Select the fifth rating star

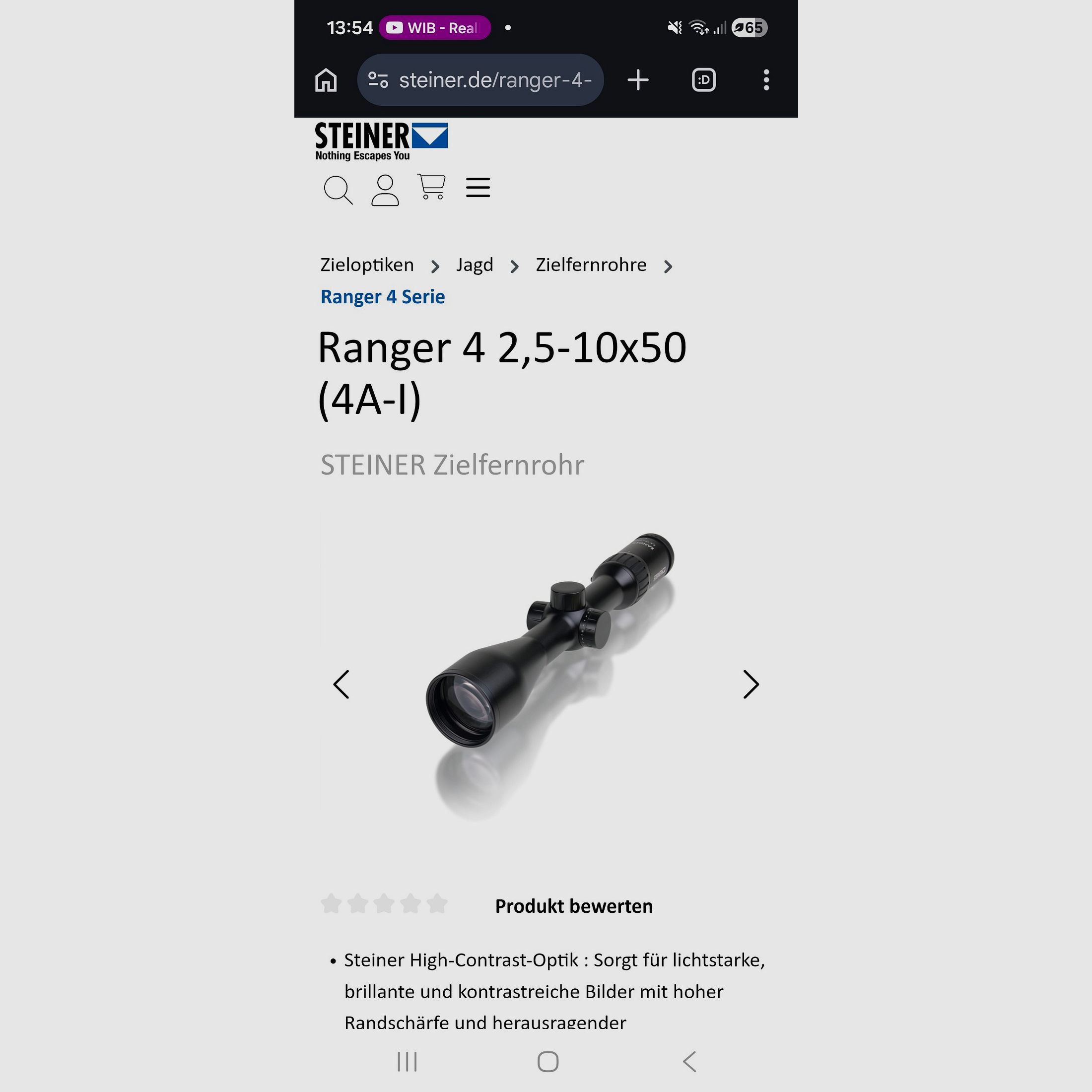(437, 904)
